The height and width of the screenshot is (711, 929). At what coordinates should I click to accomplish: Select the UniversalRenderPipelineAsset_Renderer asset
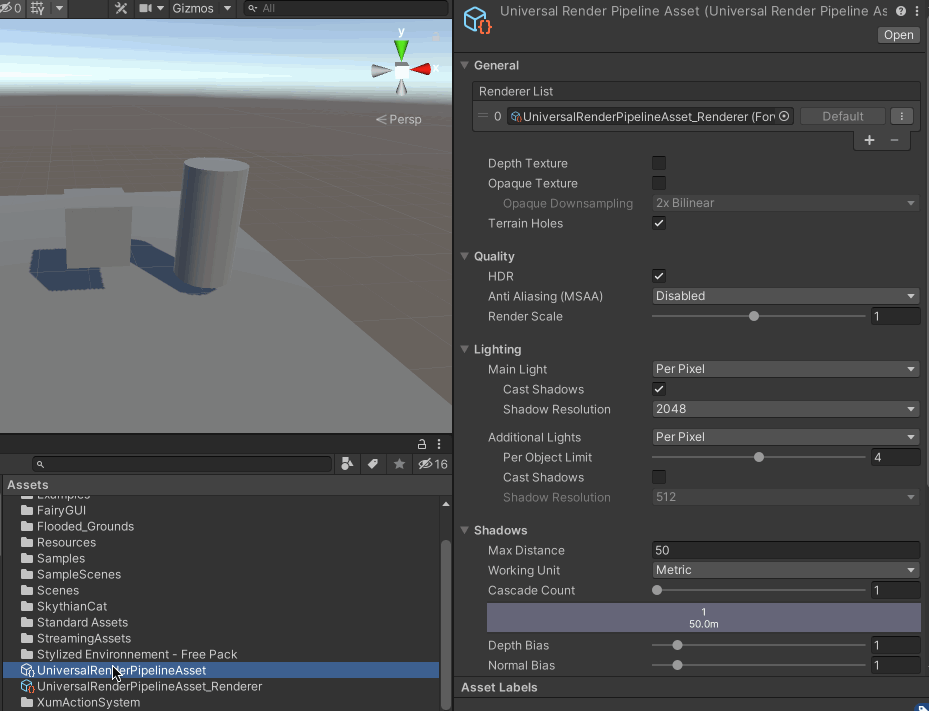pyautogui.click(x=149, y=686)
